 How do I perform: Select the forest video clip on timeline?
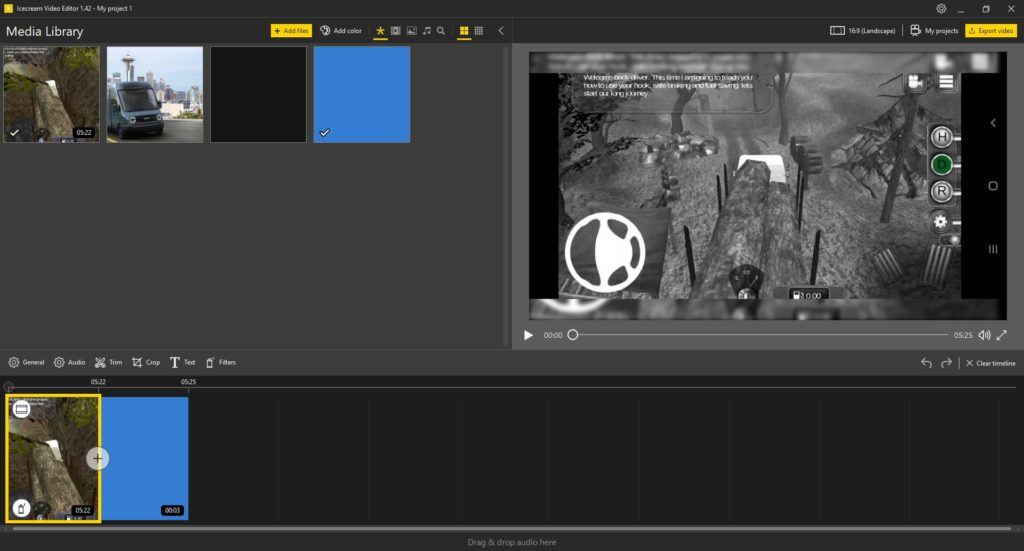pyautogui.click(x=53, y=458)
